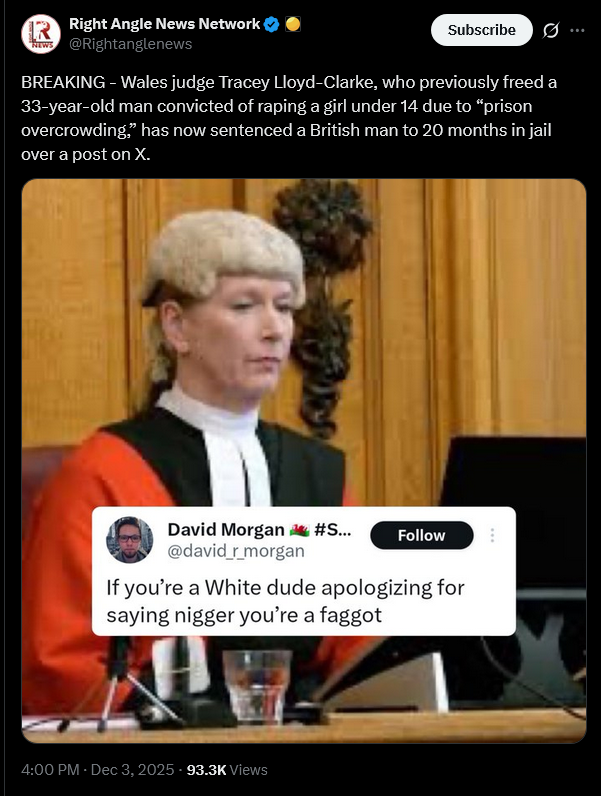Open the 4:00 PM timestamp link
601x796 pixels.
coord(50,770)
